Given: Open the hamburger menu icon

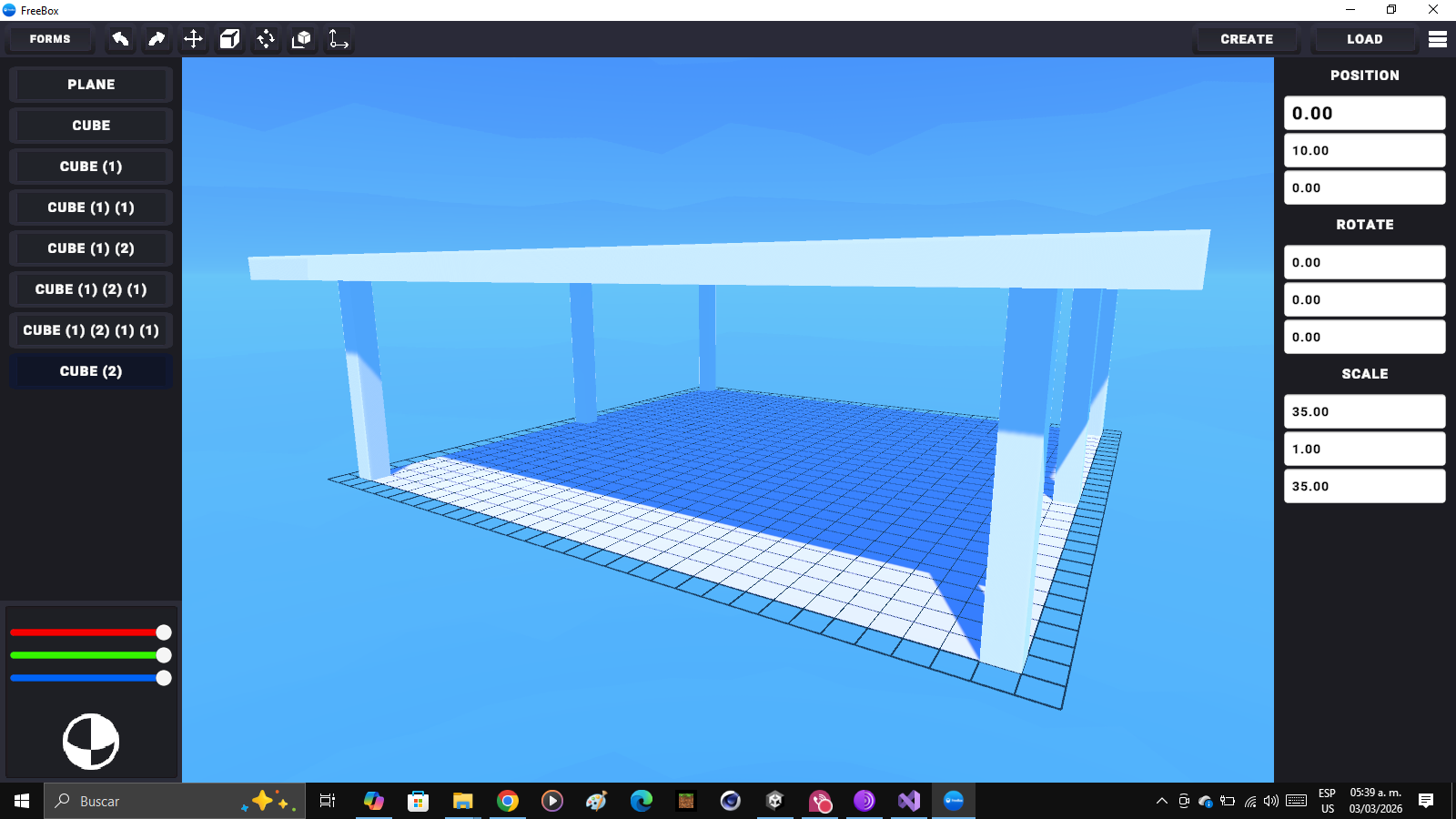Looking at the screenshot, I should [x=1438, y=39].
